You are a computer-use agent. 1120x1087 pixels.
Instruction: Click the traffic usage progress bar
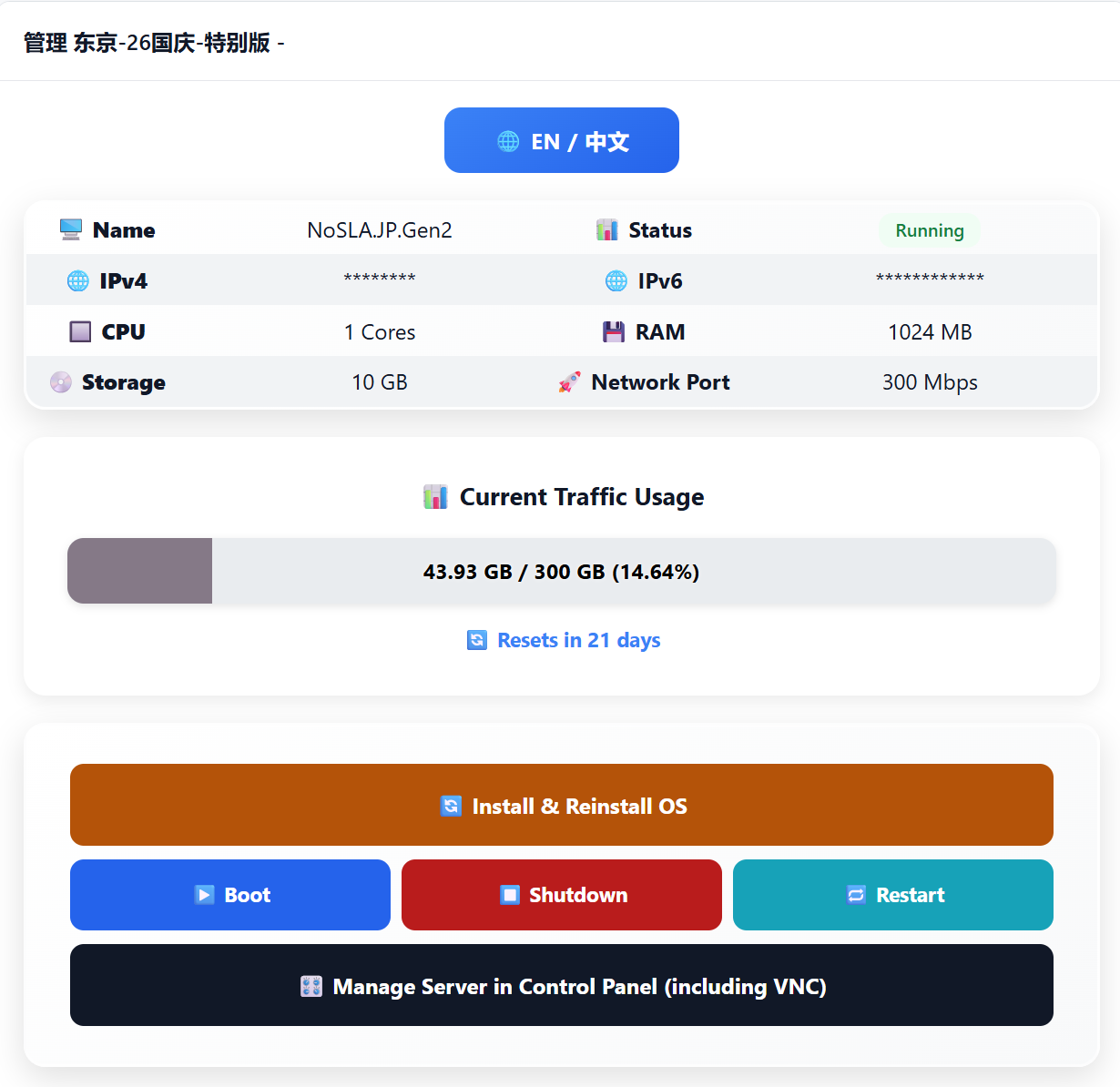point(562,571)
